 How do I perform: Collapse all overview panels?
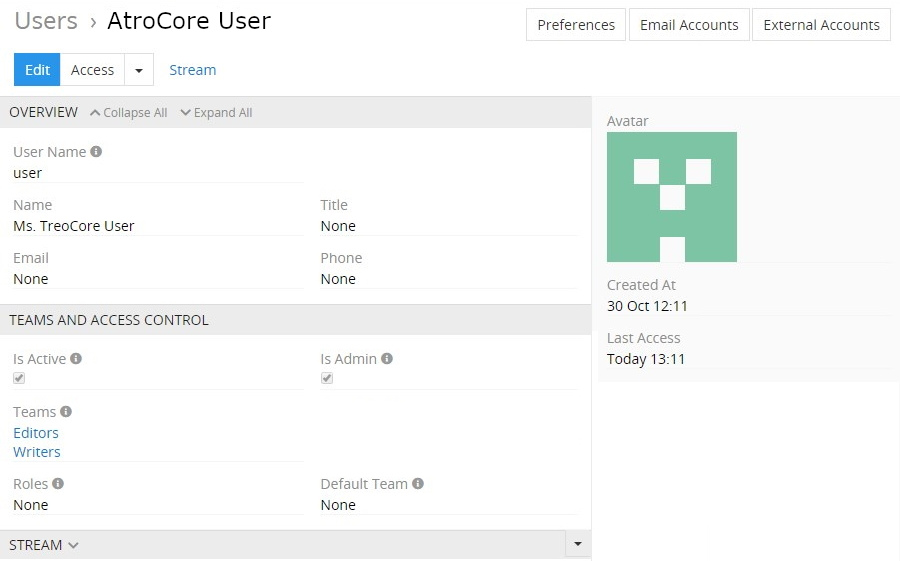point(129,113)
